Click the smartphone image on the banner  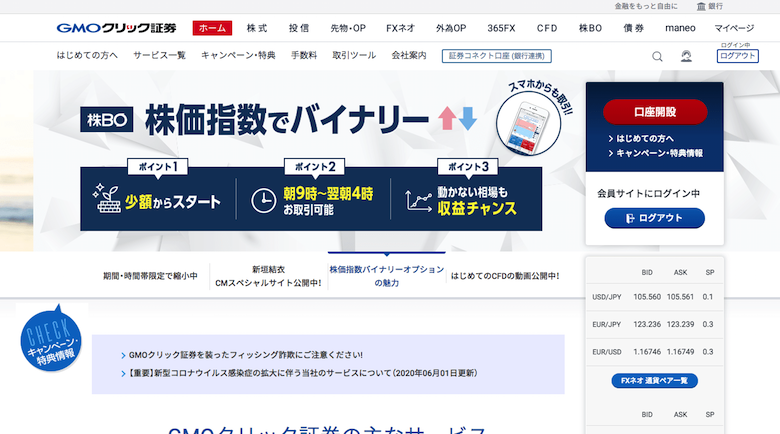(x=528, y=123)
